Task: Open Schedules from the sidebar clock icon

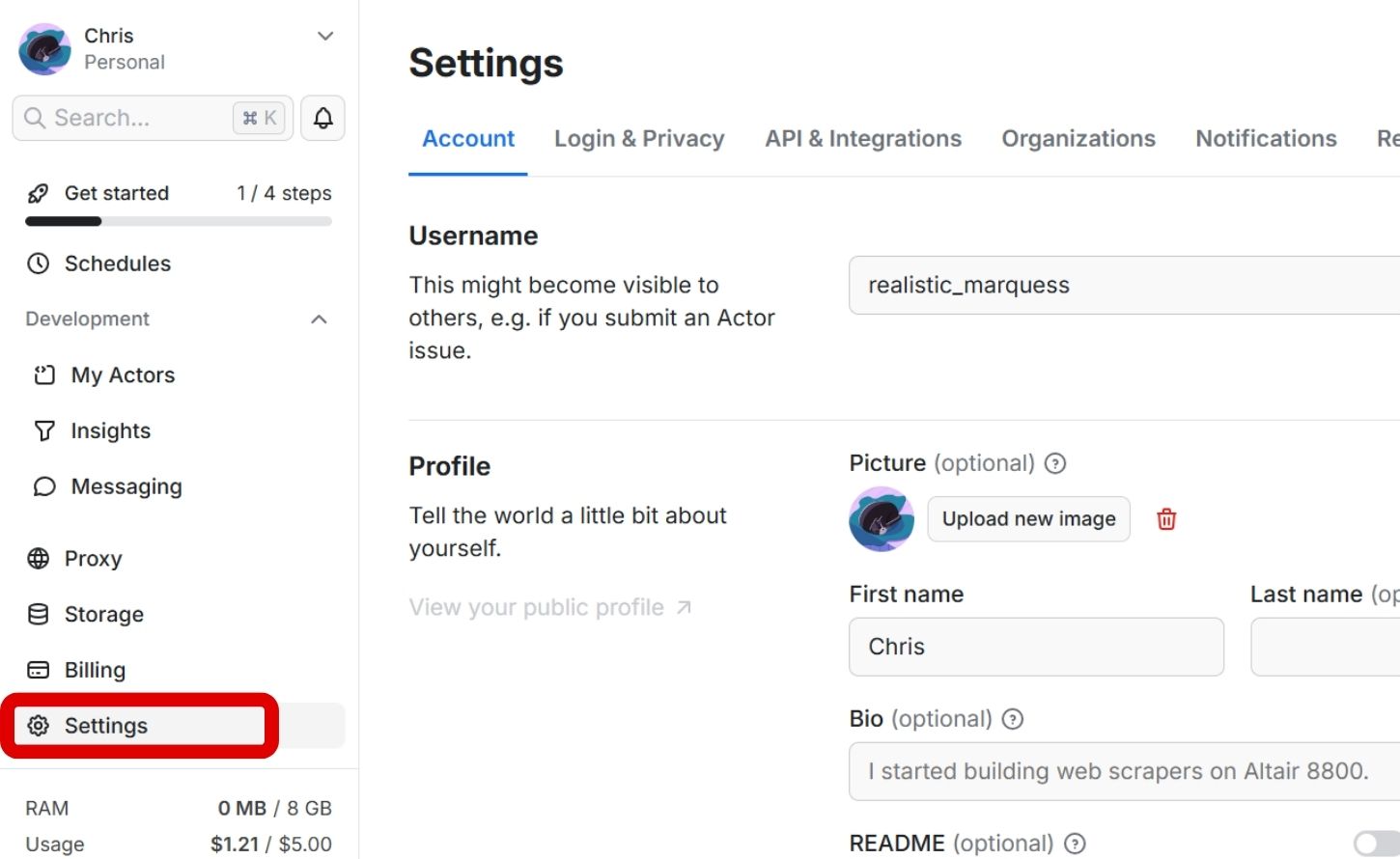Action: coord(39,263)
